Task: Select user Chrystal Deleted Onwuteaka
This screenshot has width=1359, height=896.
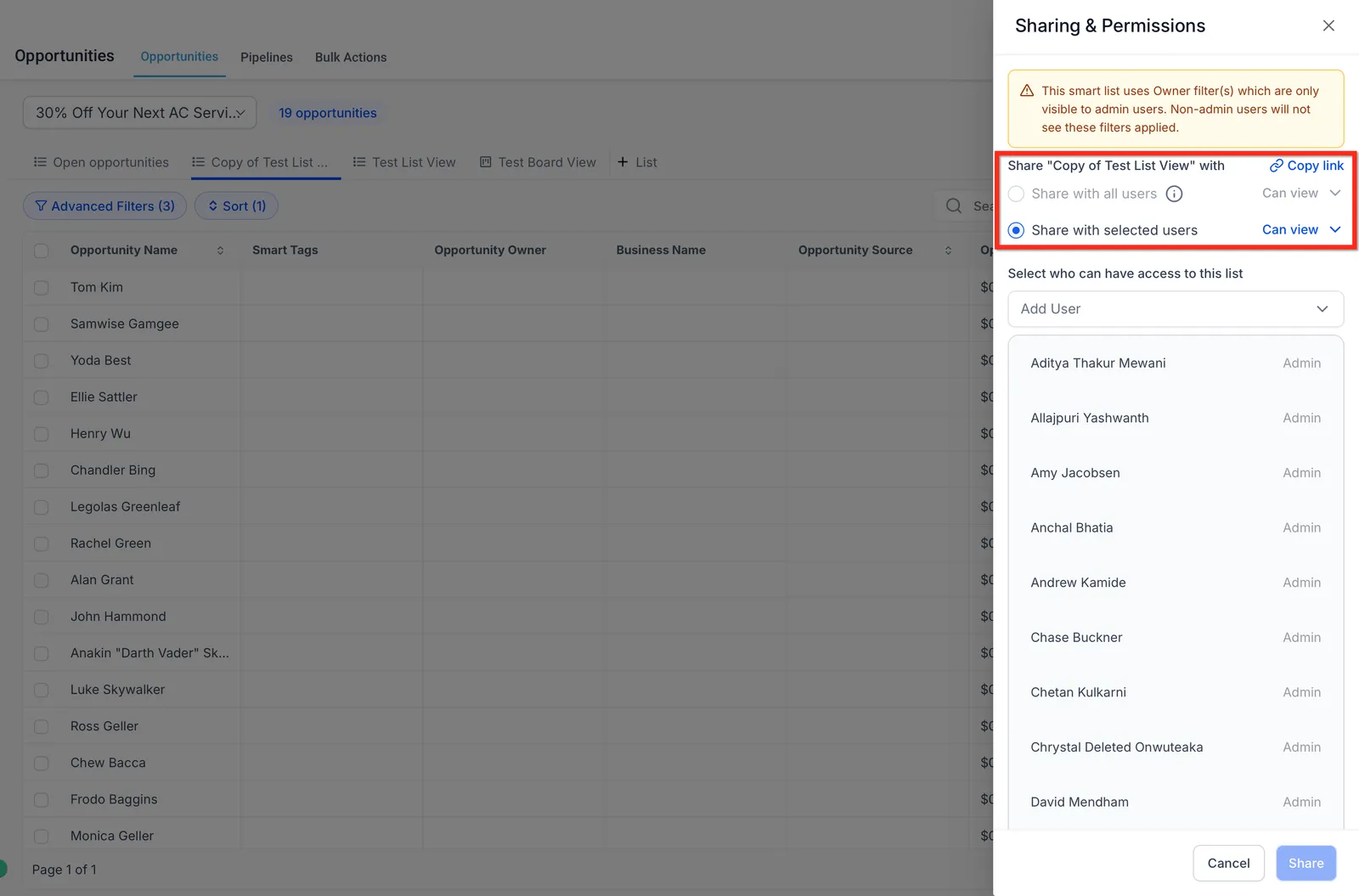Action: coord(1176,747)
